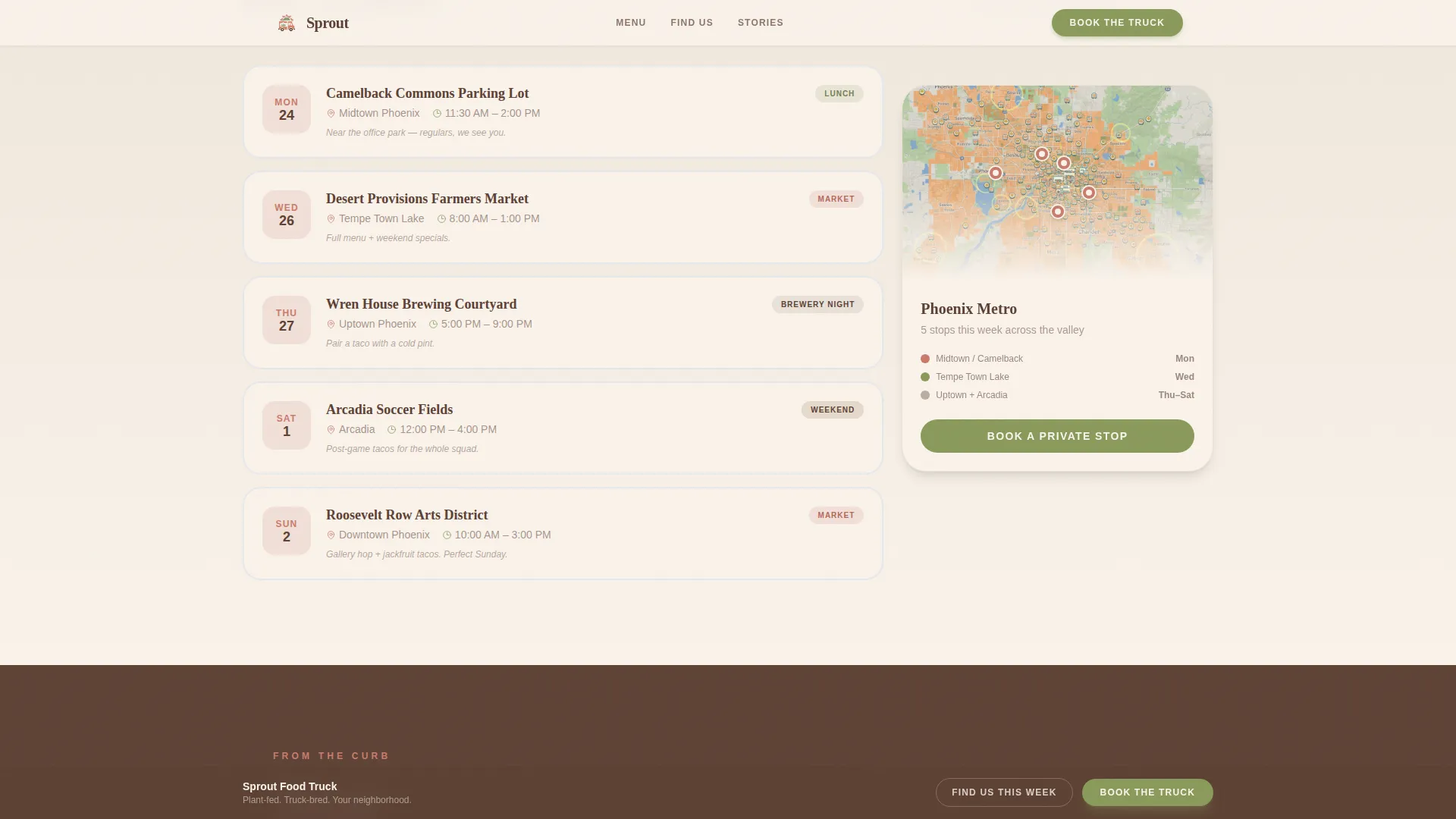Click Wren House Brewing Courtyard title

point(422,304)
